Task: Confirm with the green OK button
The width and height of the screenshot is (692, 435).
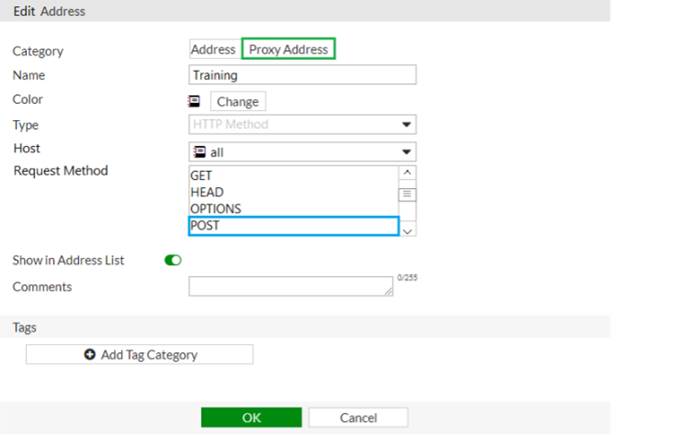Action: (x=251, y=418)
